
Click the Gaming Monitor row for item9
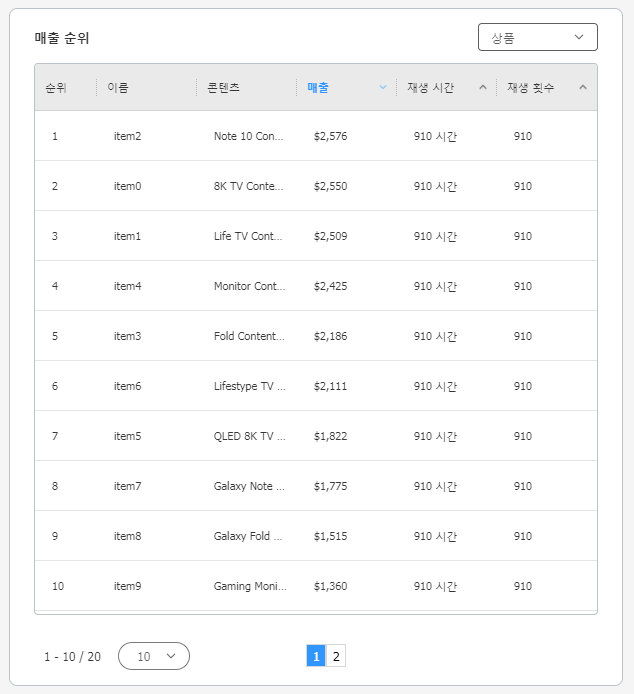pos(249,586)
